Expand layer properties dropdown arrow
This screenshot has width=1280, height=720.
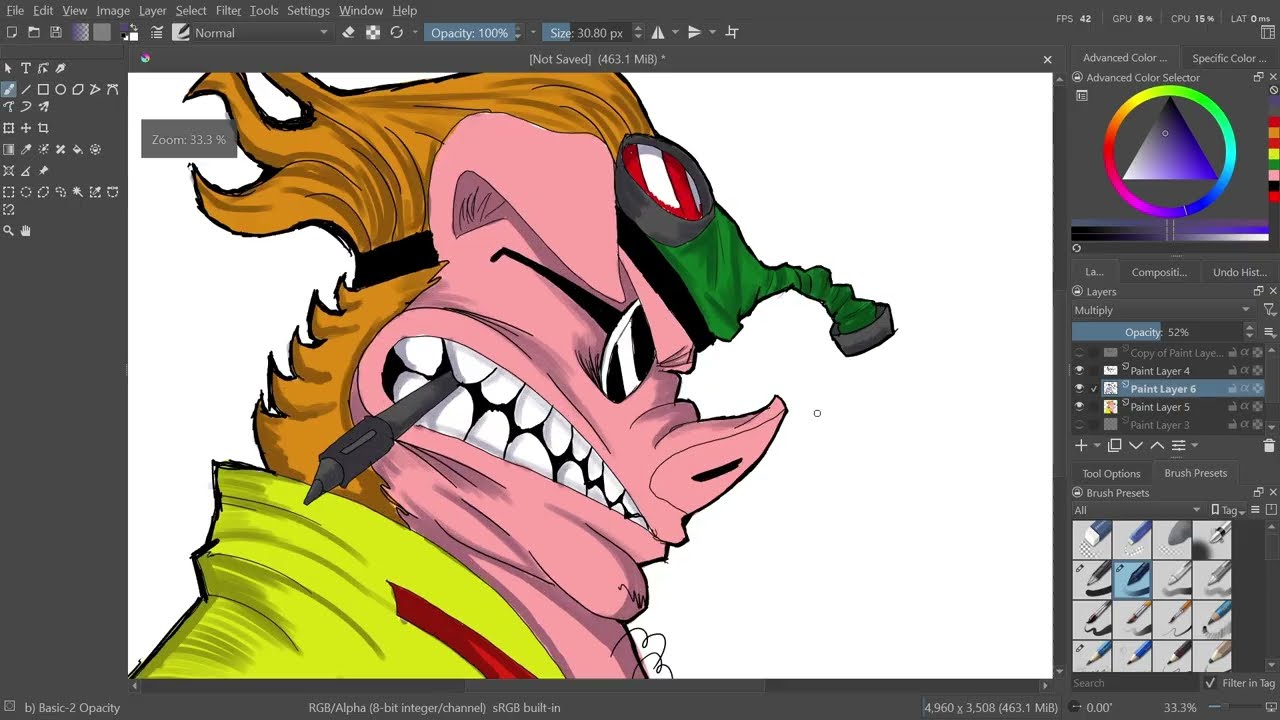tap(1194, 446)
